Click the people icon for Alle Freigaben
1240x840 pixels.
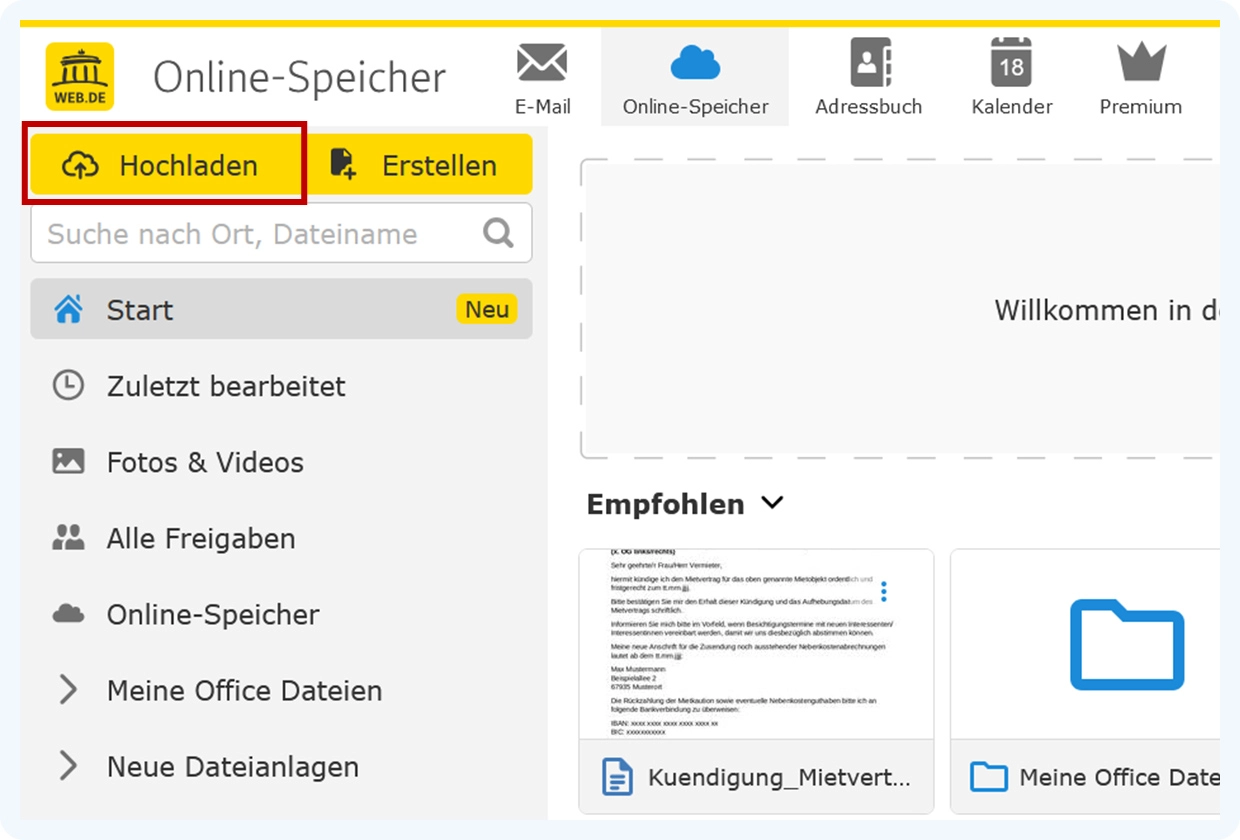point(69,538)
